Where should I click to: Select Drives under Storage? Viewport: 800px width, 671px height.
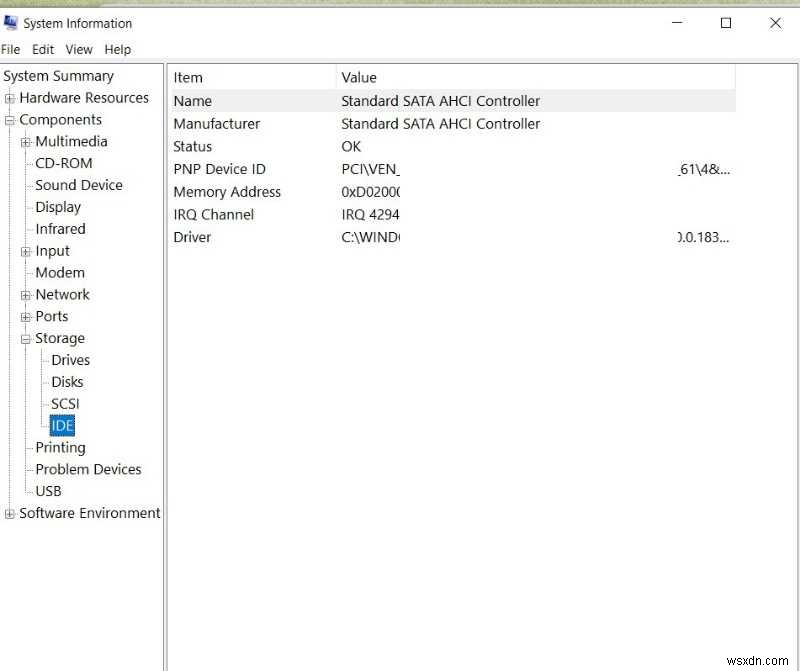tap(69, 359)
